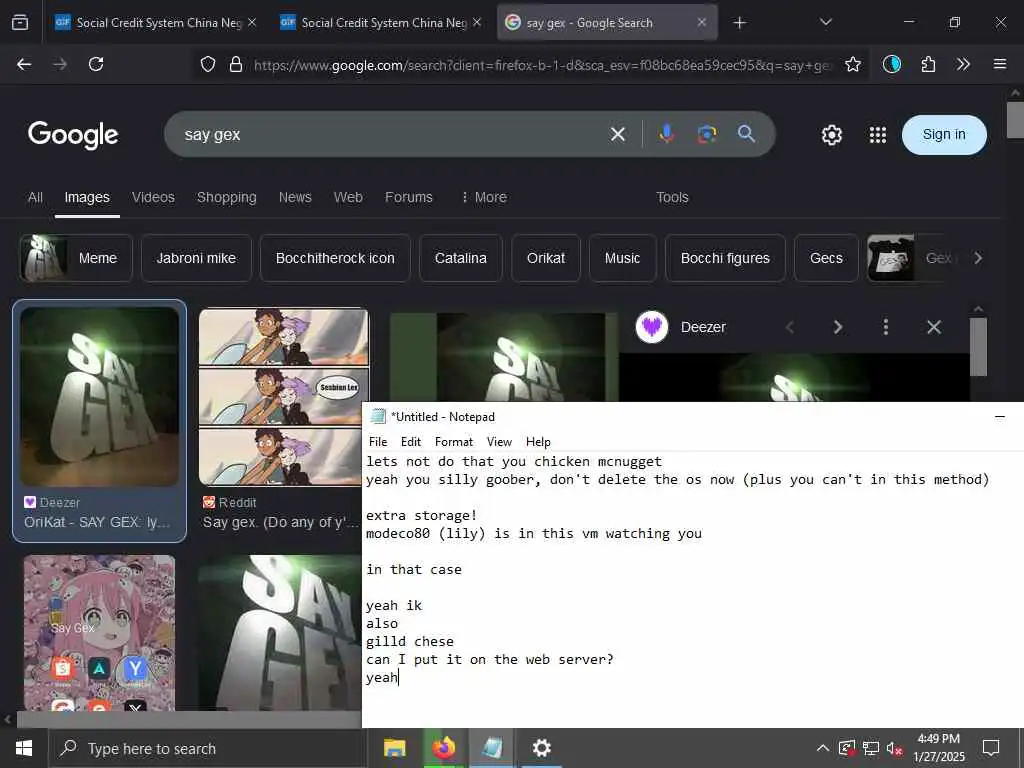Open File Explorer from the taskbar
Image resolution: width=1024 pixels, height=768 pixels.
394,748
